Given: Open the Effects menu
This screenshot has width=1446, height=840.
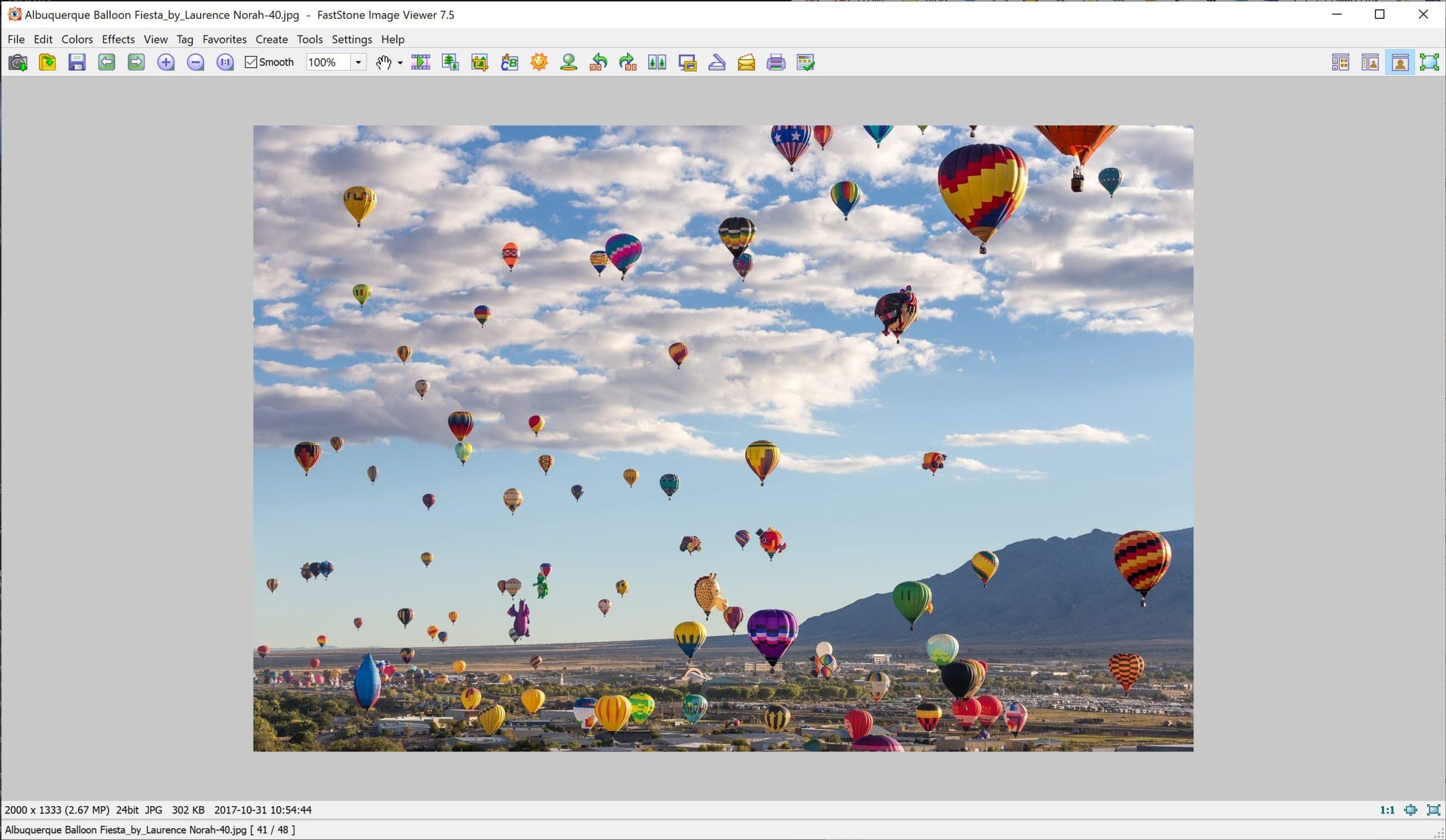Looking at the screenshot, I should (x=118, y=39).
